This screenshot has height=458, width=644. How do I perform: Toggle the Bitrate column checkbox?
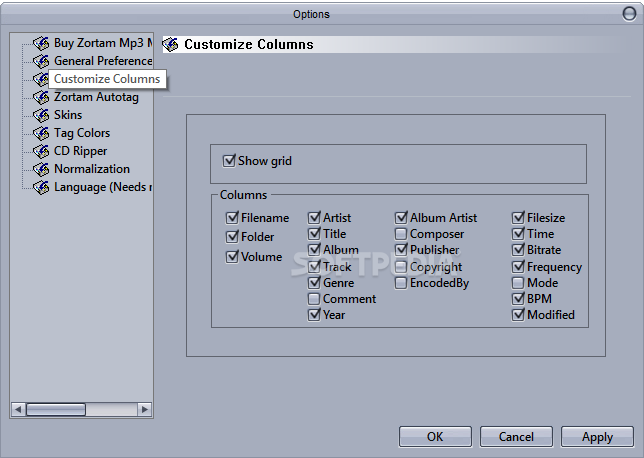[518, 250]
